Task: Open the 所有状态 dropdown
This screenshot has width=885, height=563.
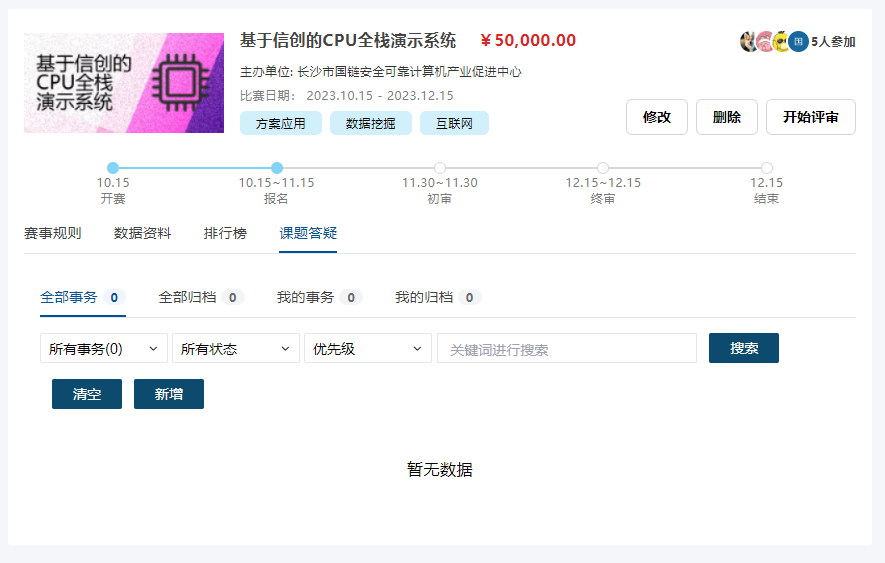Action: pyautogui.click(x=236, y=348)
